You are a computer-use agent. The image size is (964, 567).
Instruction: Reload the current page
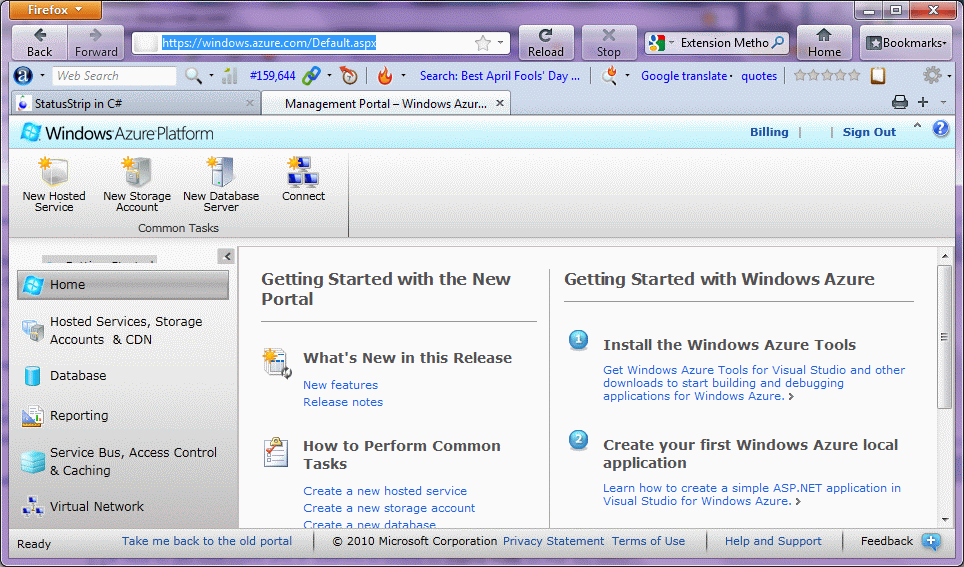coord(546,43)
